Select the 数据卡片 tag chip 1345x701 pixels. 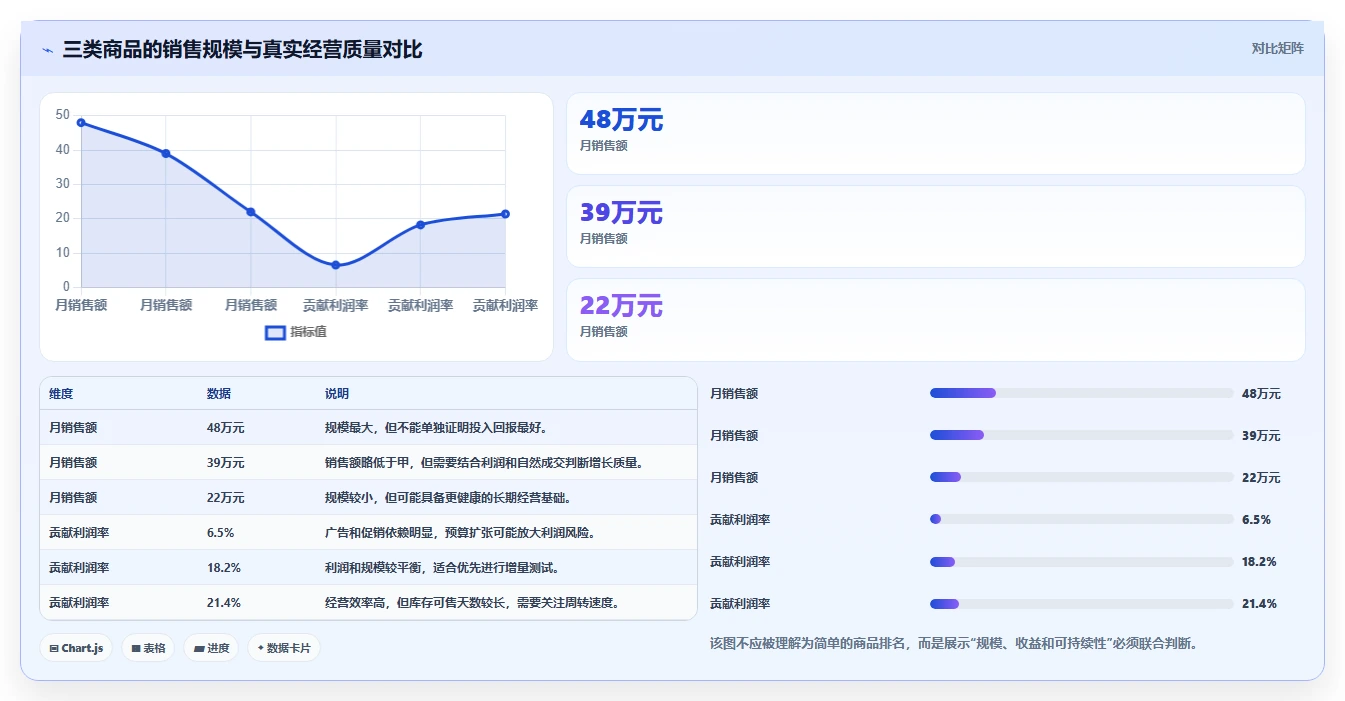click(284, 648)
